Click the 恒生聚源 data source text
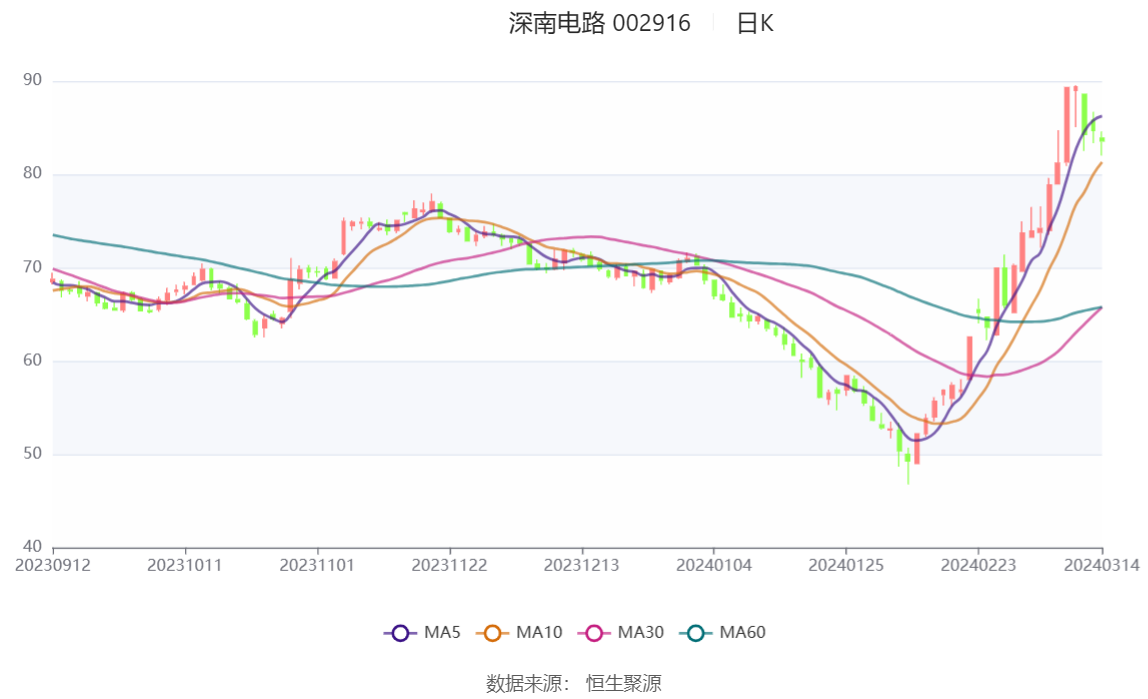Viewport: 1148px width, 699px height. pos(623,684)
